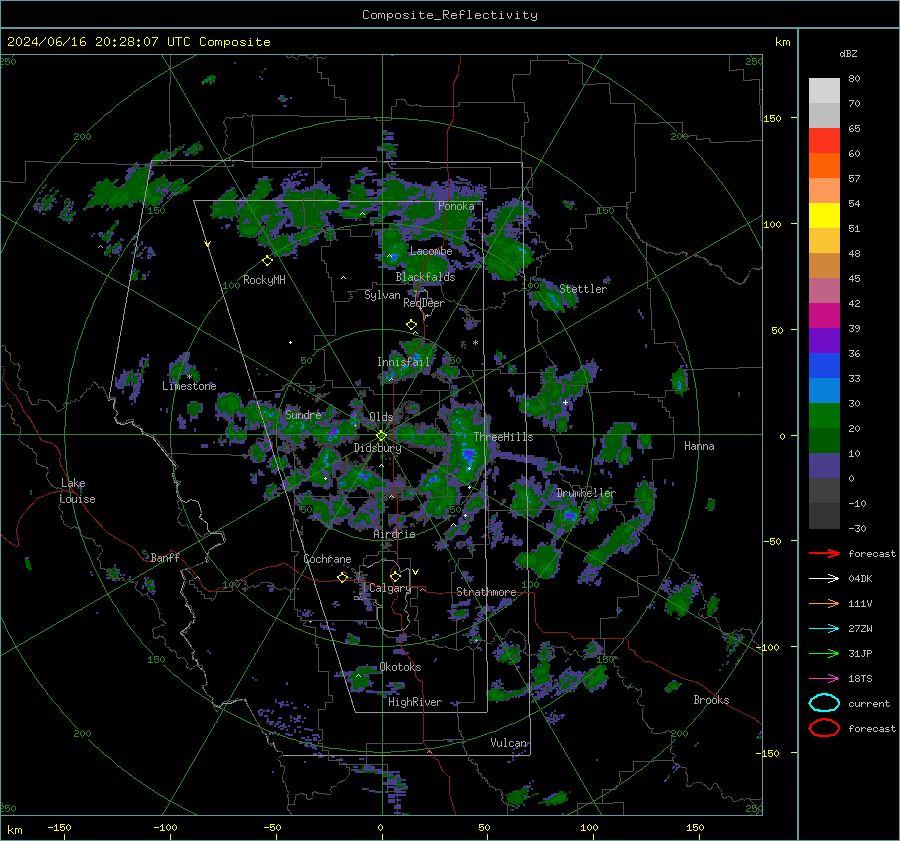Click the Sundre label
This screenshot has height=841, width=900.
click(303, 414)
